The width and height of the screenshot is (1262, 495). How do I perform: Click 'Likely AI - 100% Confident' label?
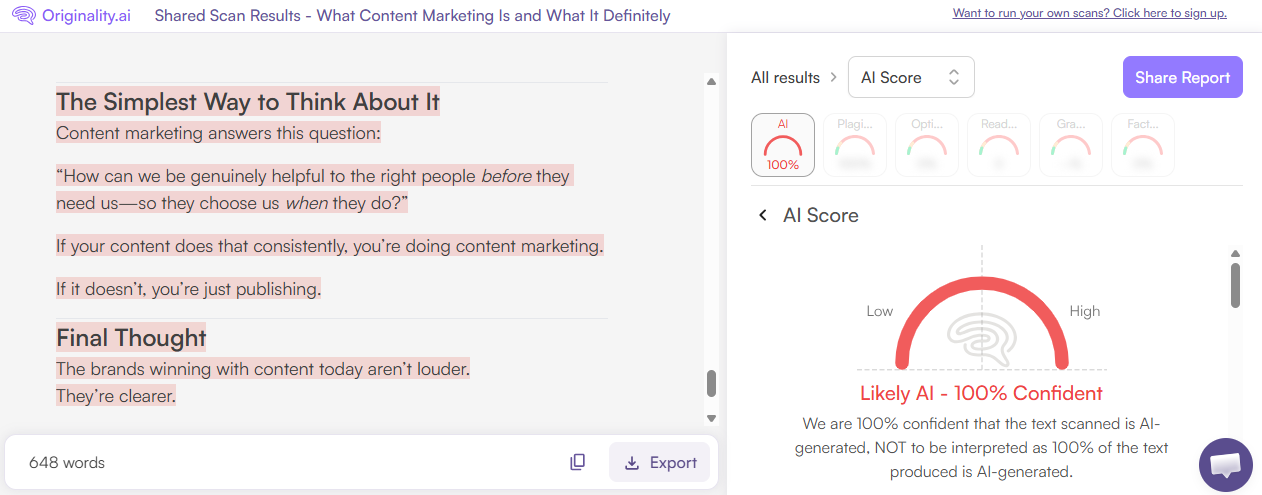[981, 393]
